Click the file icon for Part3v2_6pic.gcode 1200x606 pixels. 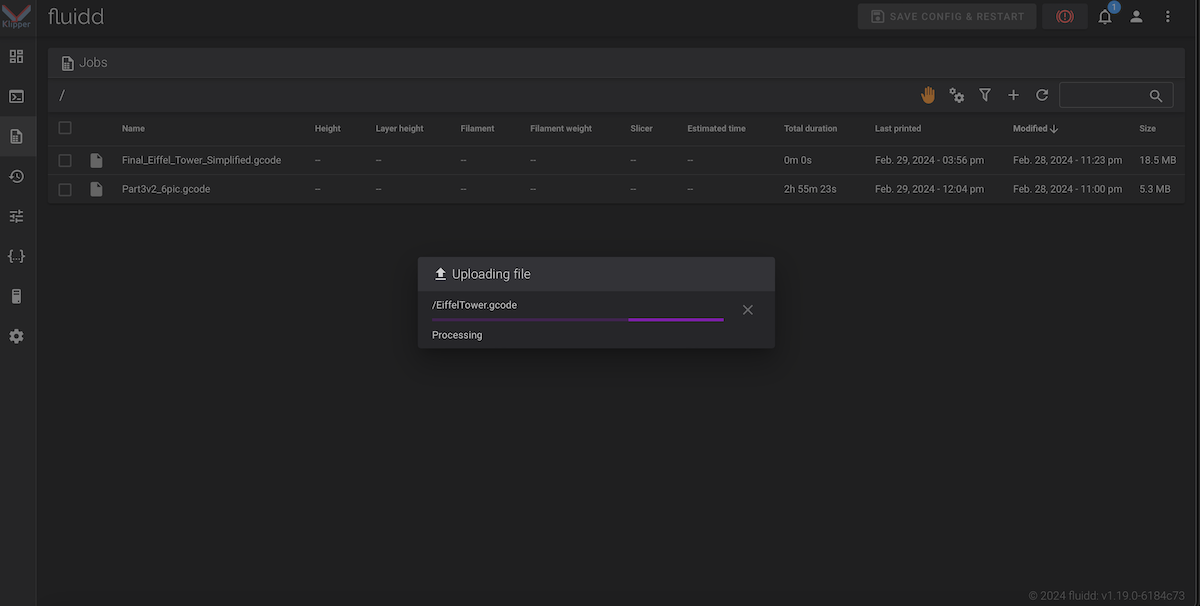(x=96, y=189)
